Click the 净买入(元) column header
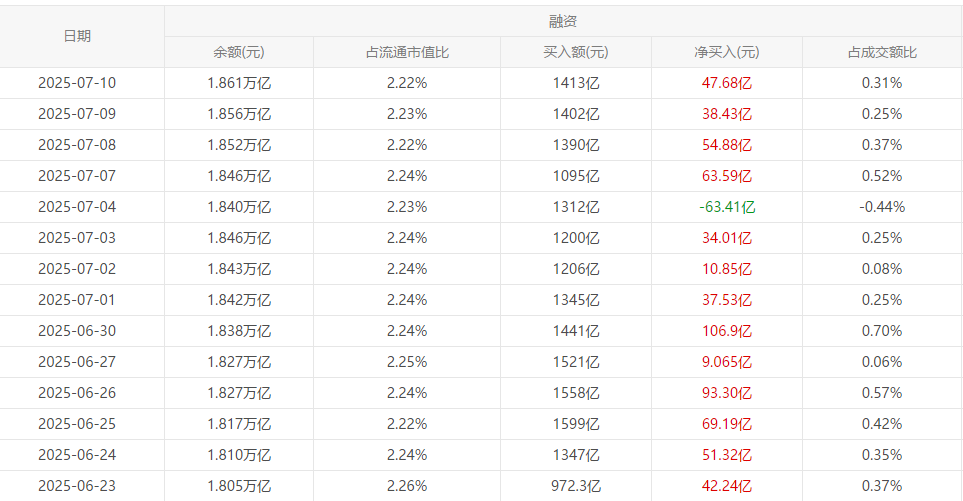Image resolution: width=963 pixels, height=501 pixels. point(727,52)
